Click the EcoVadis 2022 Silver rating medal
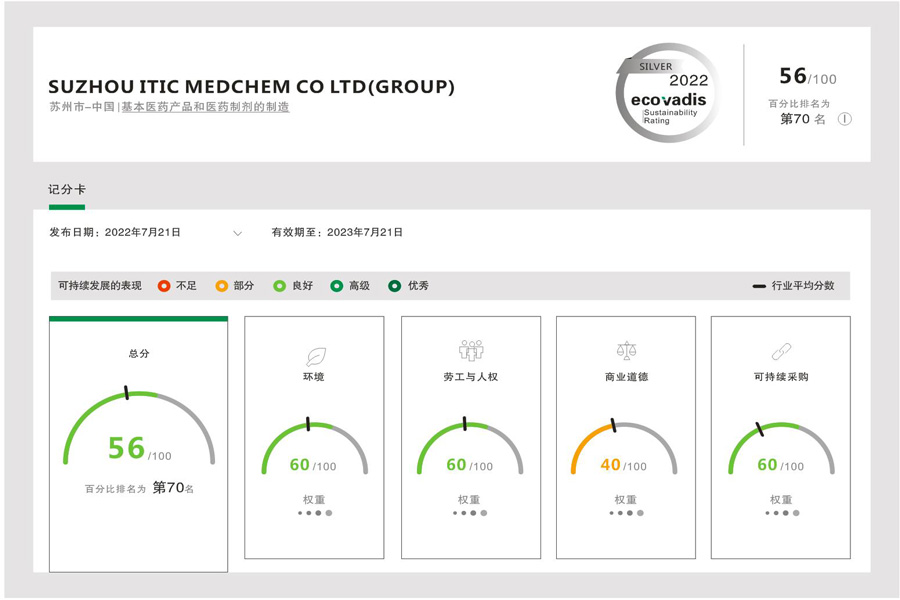 click(x=668, y=93)
